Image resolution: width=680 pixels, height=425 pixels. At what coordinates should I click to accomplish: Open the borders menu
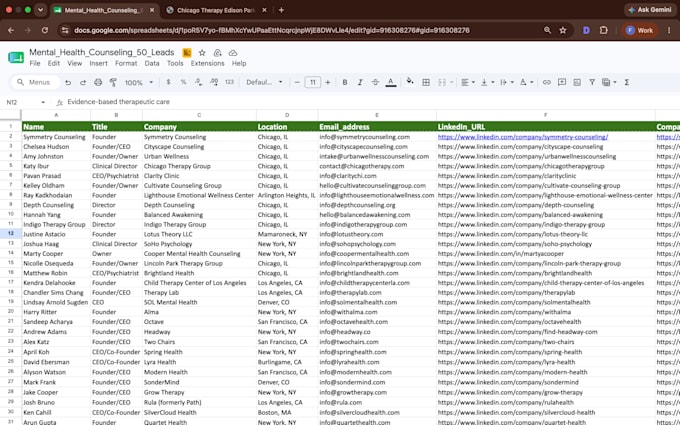click(426, 82)
